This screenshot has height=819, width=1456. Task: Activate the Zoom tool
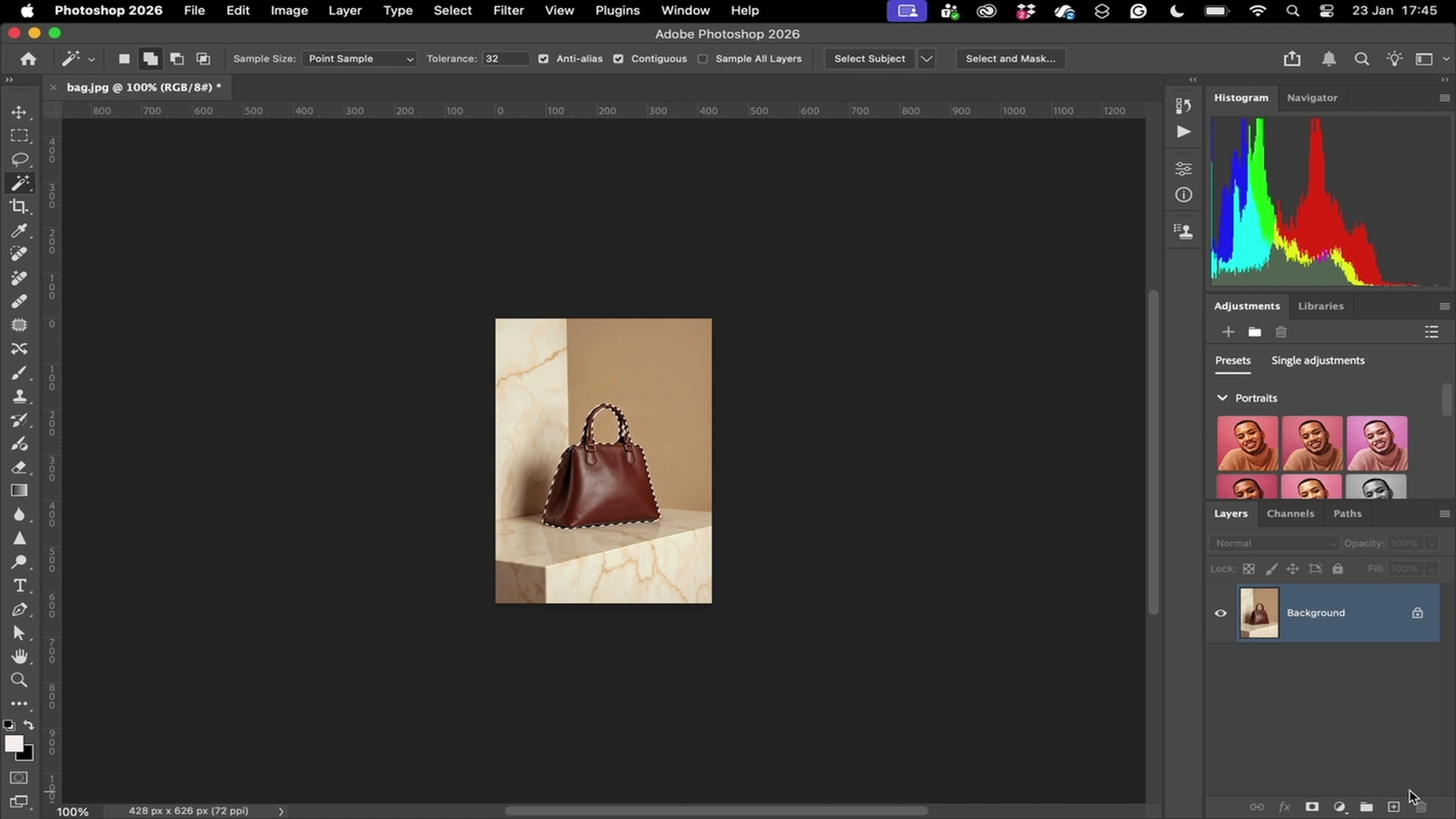click(20, 679)
